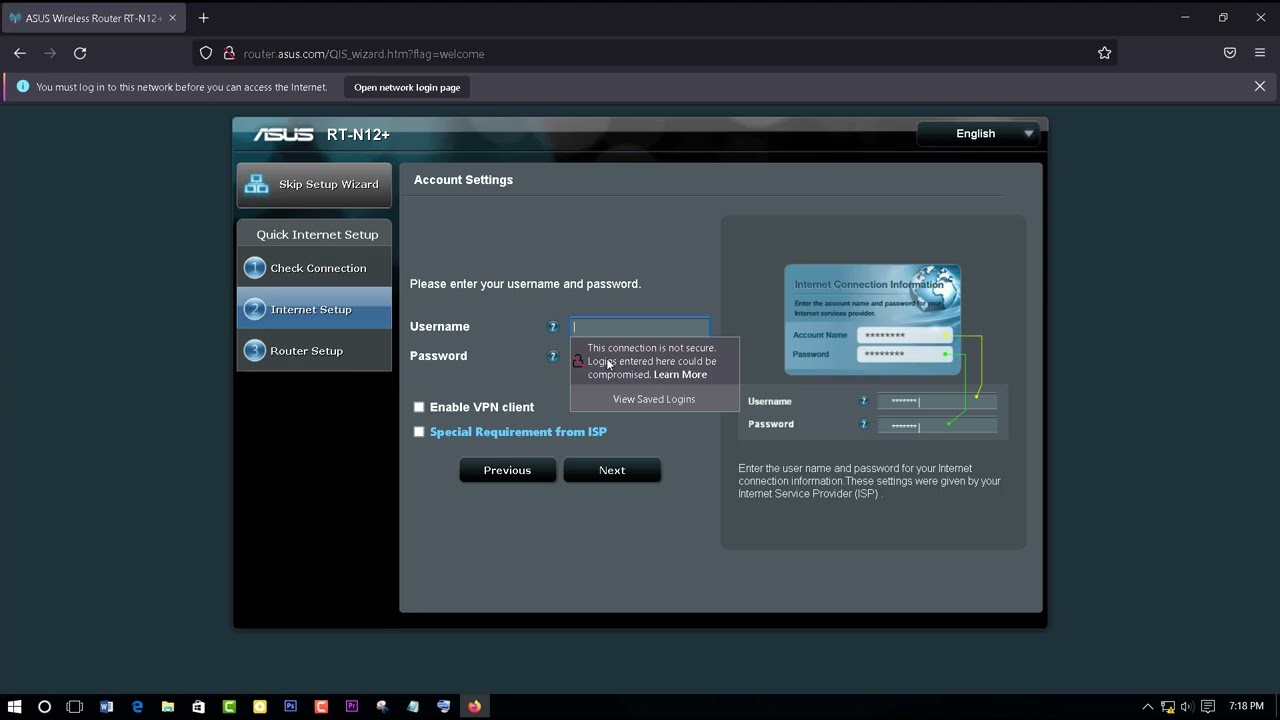Select step 2 Internet Setup
This screenshot has height=720, width=1280.
pos(314,309)
